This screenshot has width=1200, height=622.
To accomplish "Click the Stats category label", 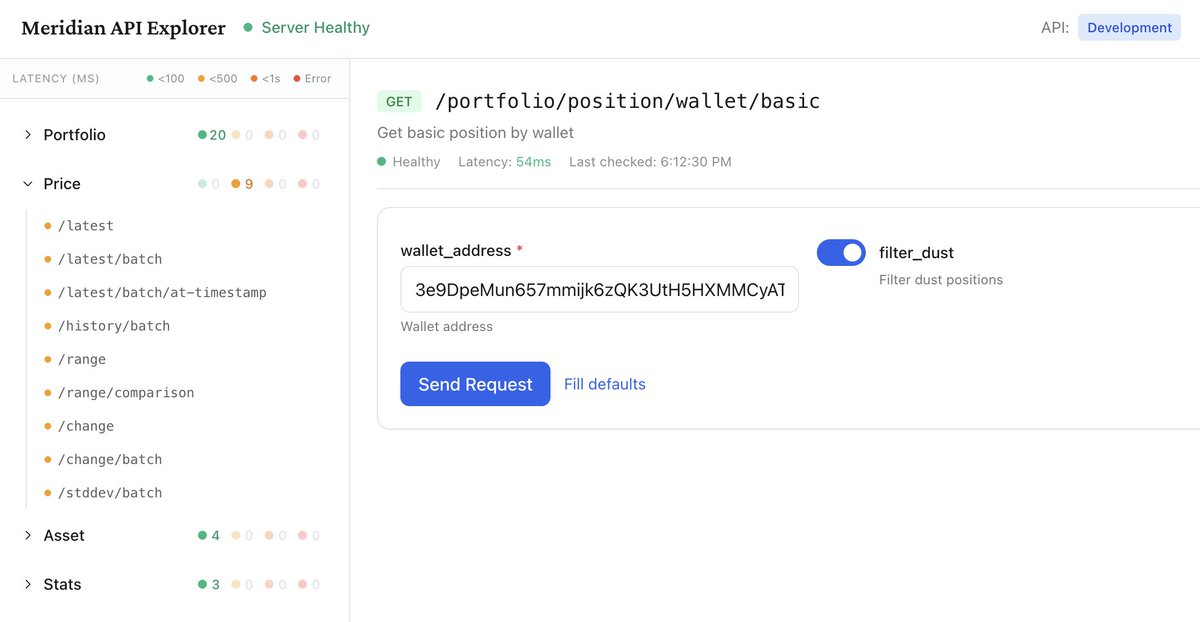I will coord(62,585).
